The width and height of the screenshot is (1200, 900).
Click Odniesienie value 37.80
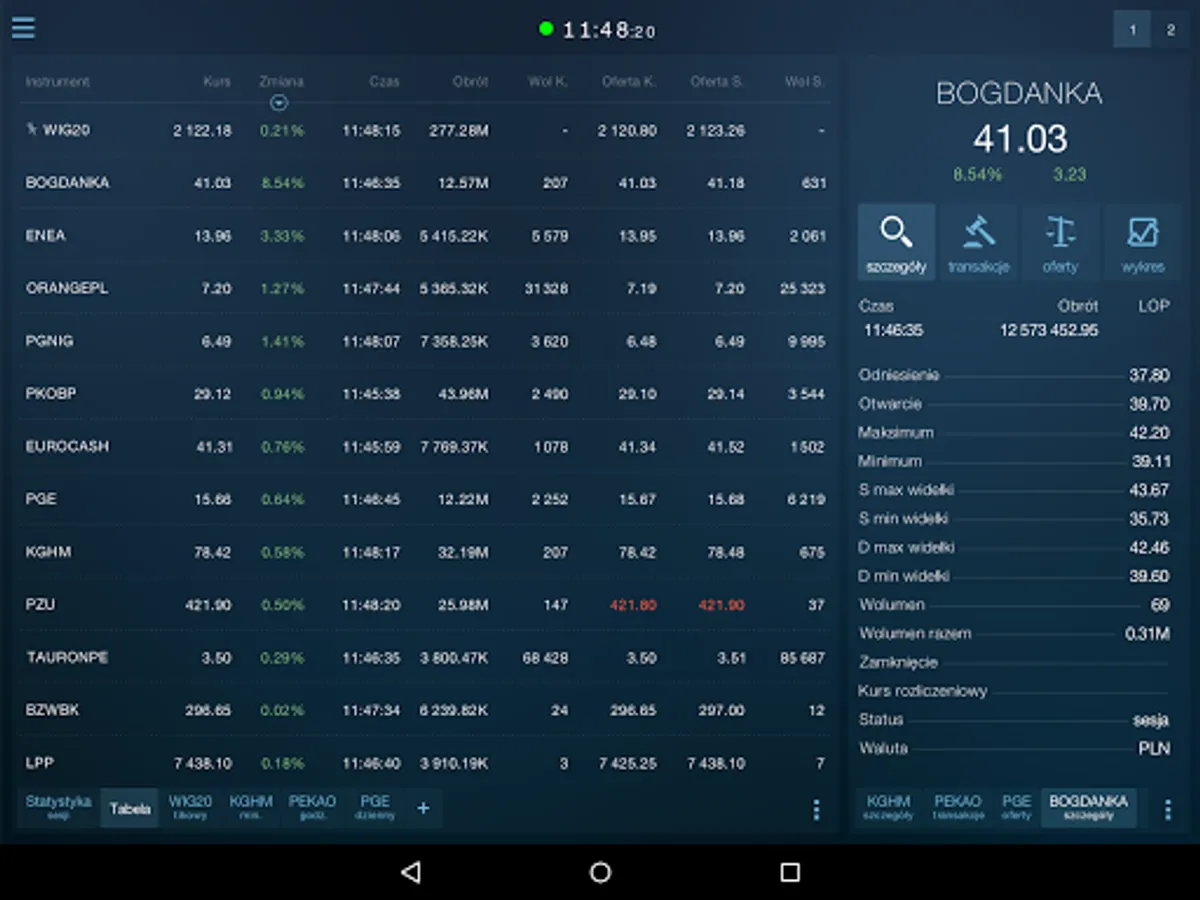coord(1149,375)
